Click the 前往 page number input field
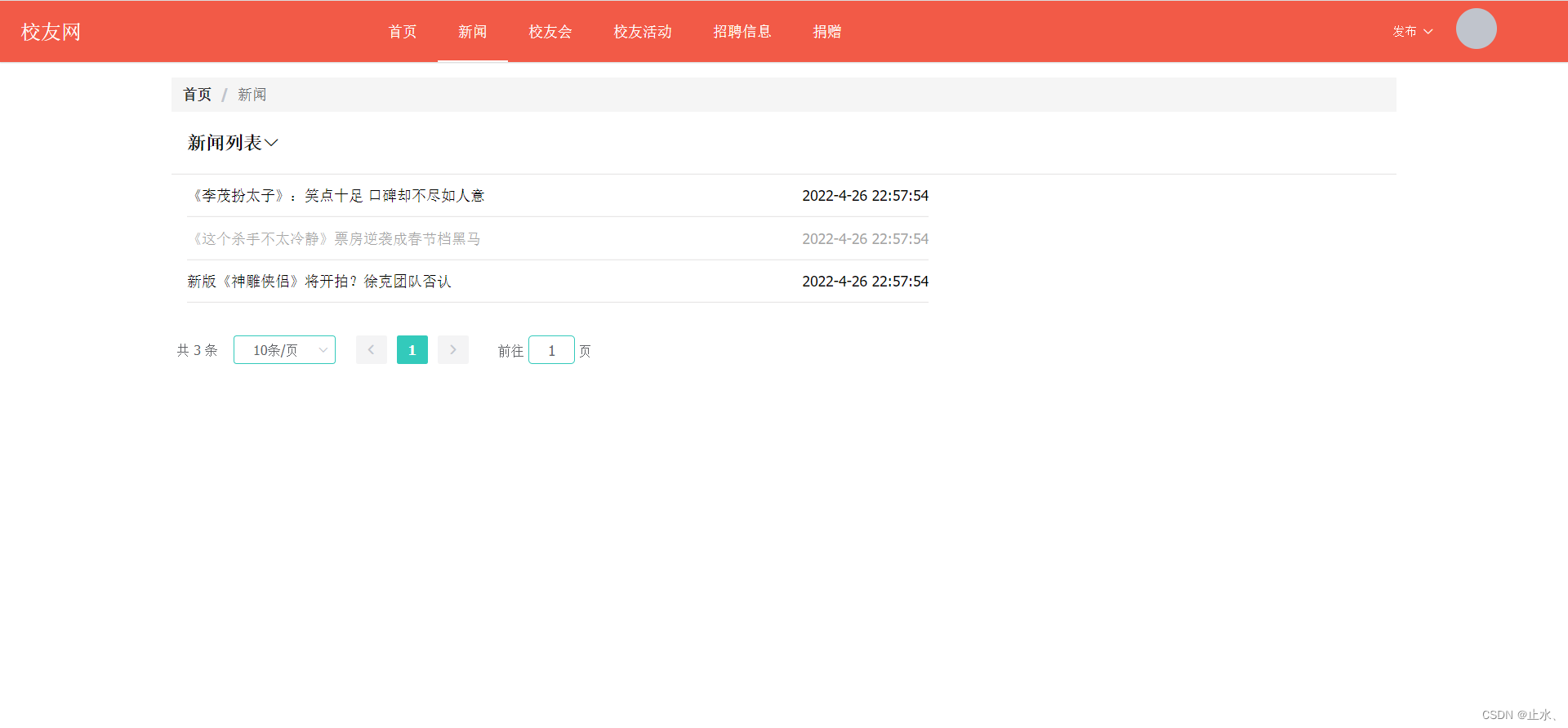The height and width of the screenshot is (728, 1568). tap(551, 350)
